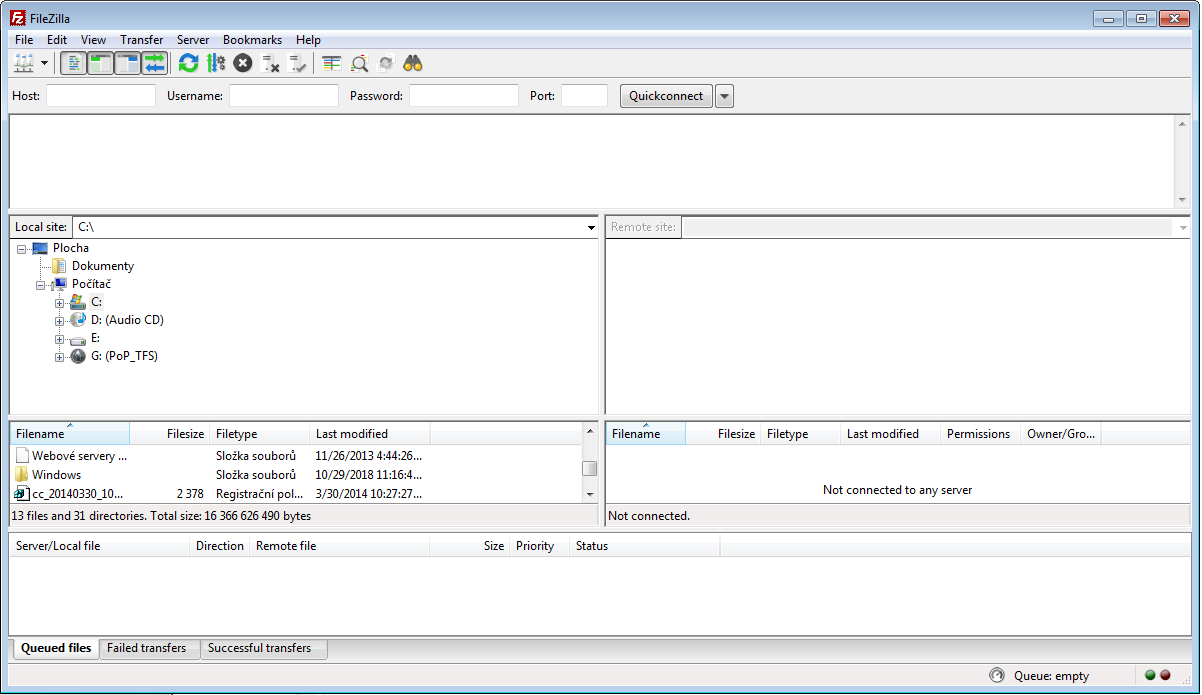The image size is (1202, 695).
Task: Cancel the current operation
Action: point(242,62)
